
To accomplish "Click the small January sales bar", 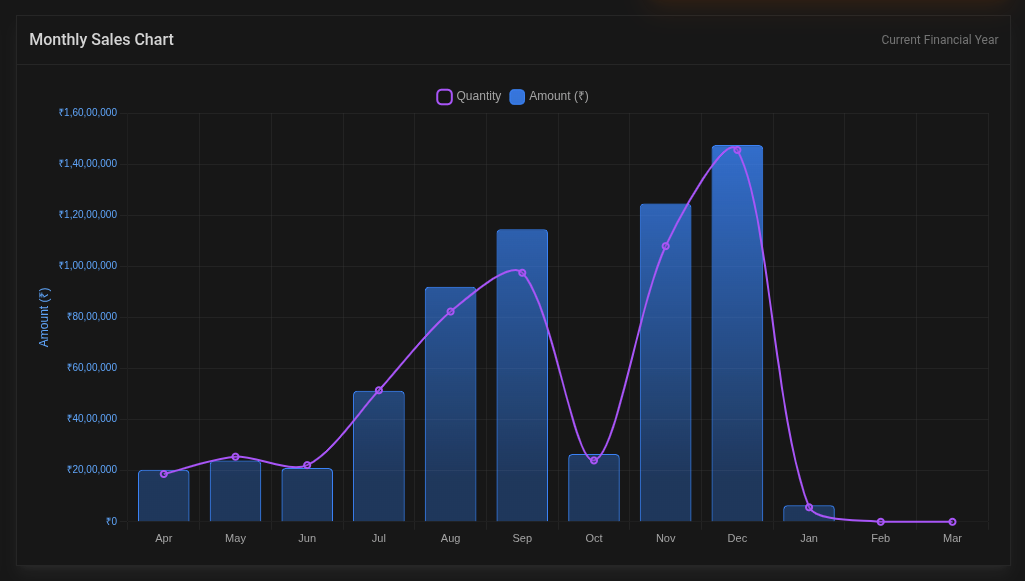I will click(x=809, y=514).
